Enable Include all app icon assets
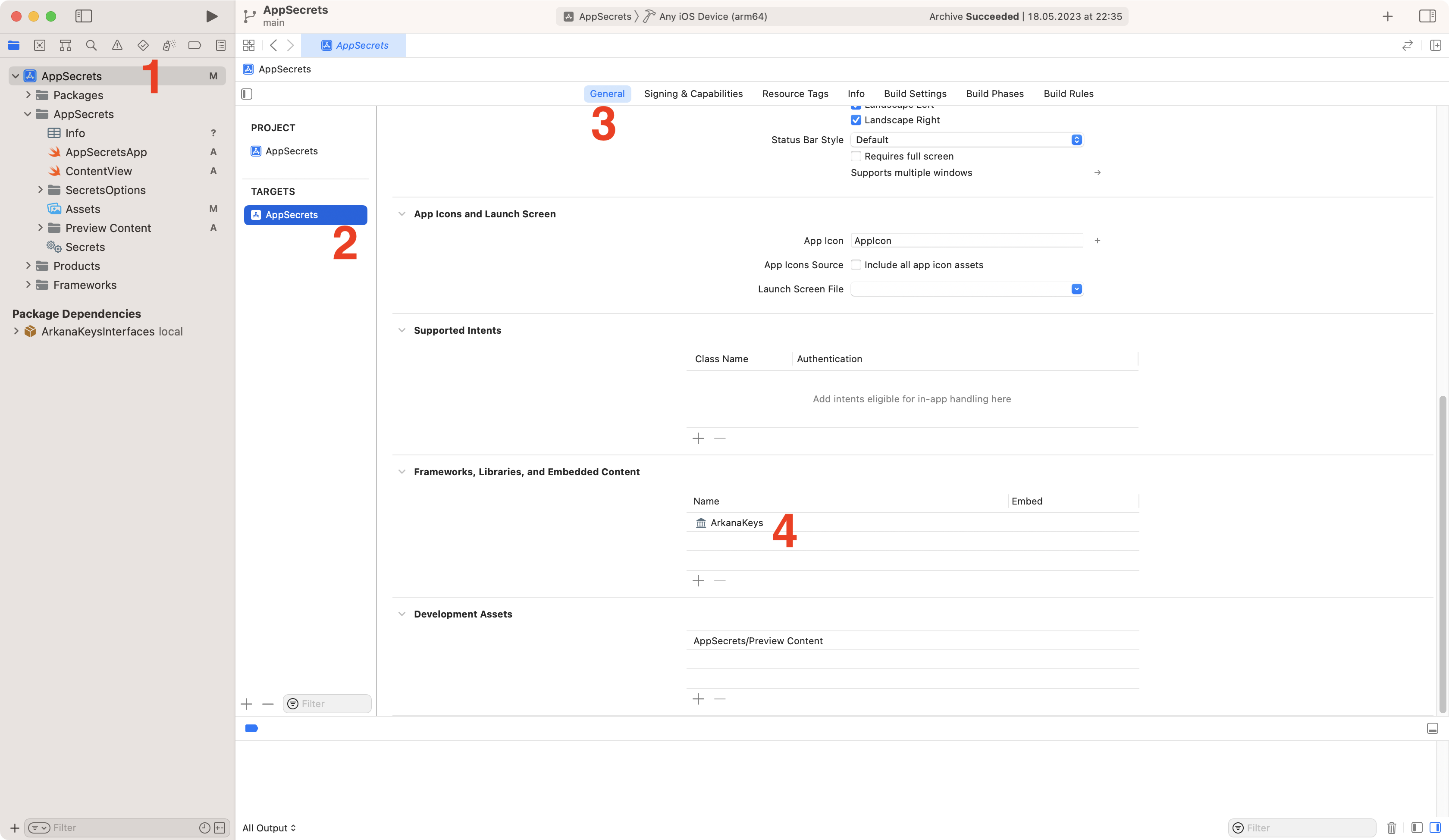 point(856,264)
